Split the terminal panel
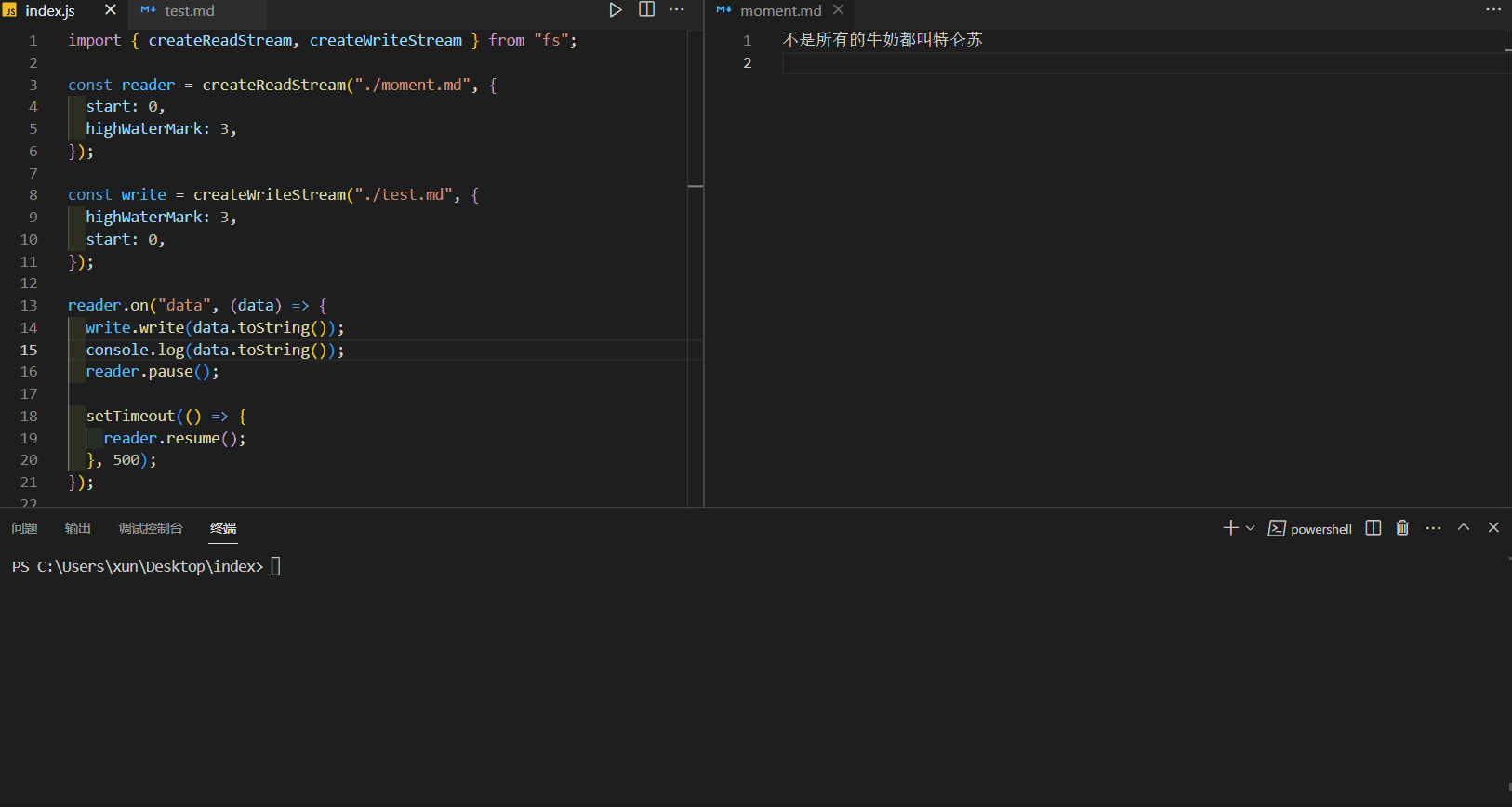The width and height of the screenshot is (1512, 807). coord(1373,528)
